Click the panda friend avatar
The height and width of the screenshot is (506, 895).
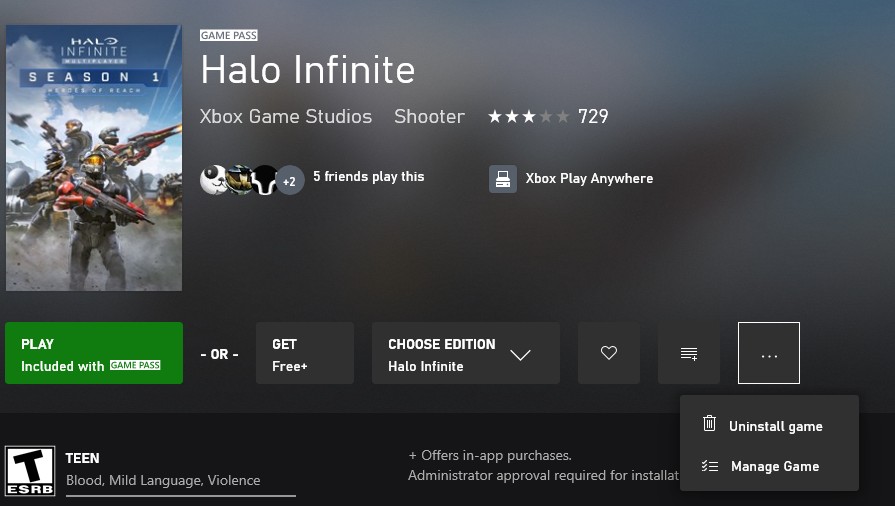click(x=213, y=180)
